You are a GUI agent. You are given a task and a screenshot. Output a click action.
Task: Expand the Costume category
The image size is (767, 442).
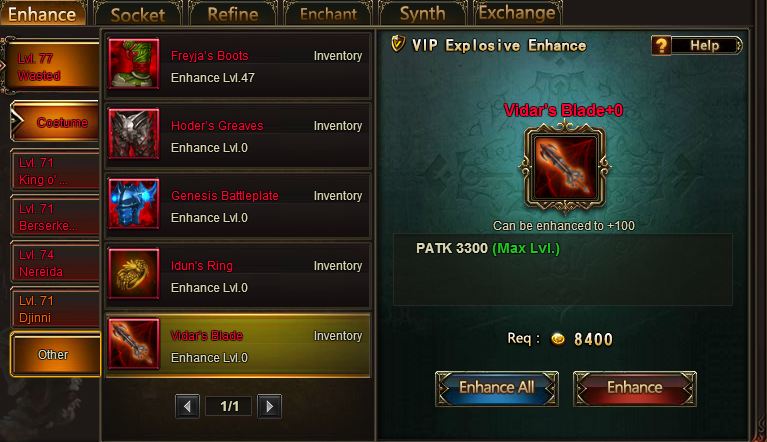[55, 122]
